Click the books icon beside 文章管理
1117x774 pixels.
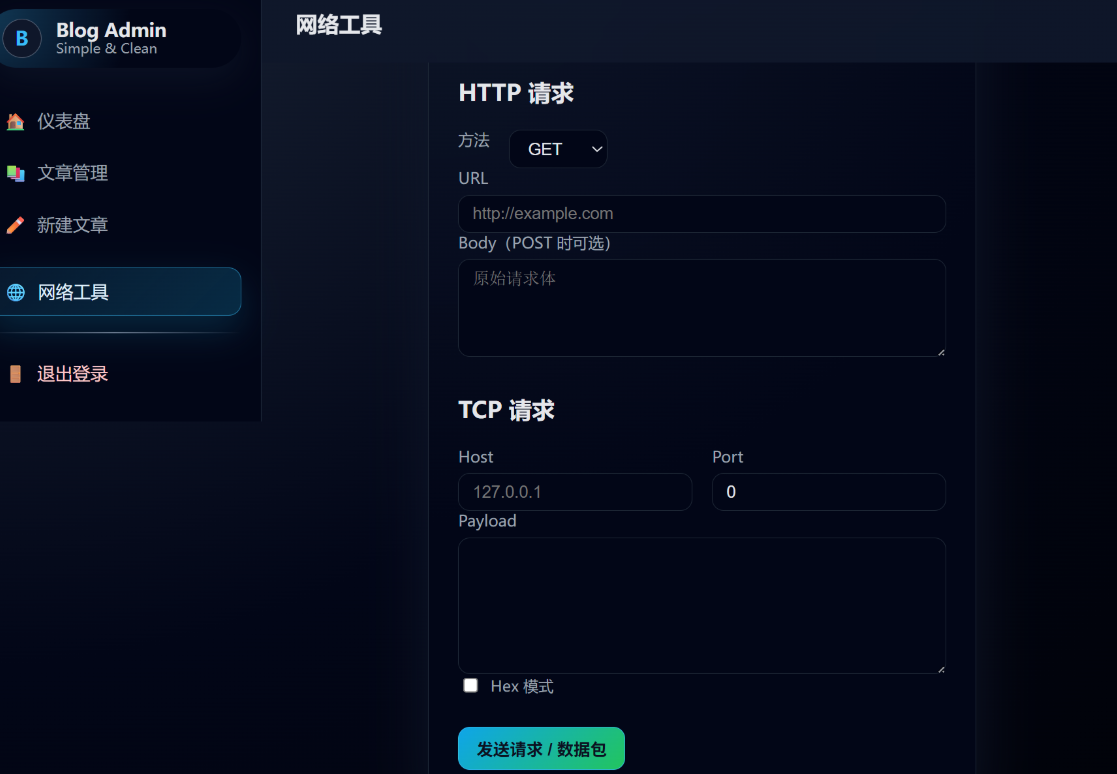(x=15, y=174)
